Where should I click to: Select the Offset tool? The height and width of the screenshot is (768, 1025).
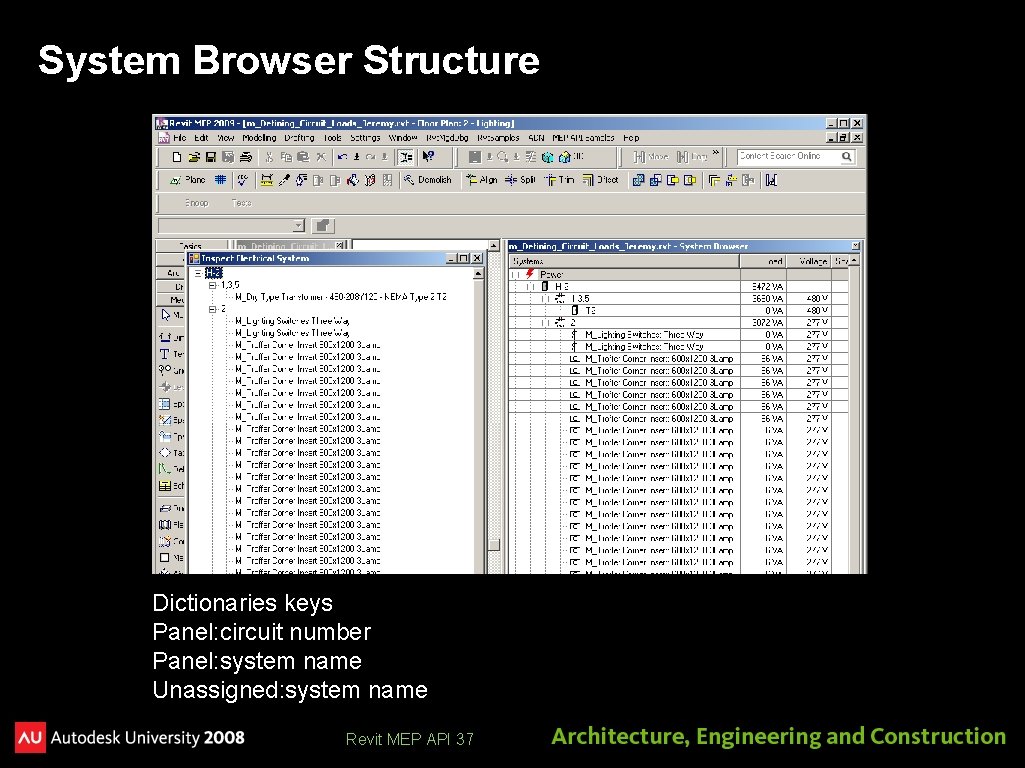click(600, 180)
